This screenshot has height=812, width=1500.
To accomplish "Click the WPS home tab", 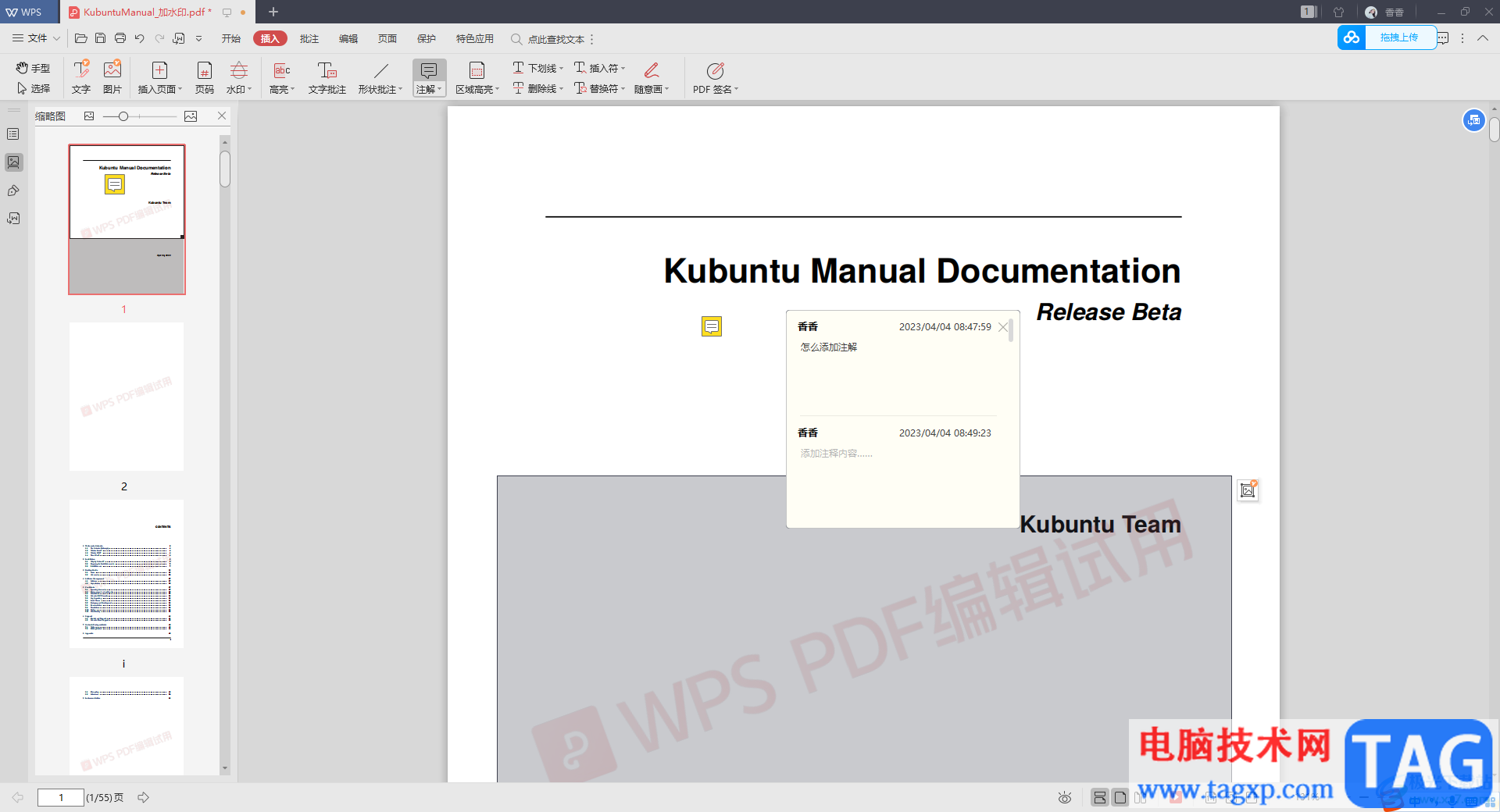I will (29, 12).
